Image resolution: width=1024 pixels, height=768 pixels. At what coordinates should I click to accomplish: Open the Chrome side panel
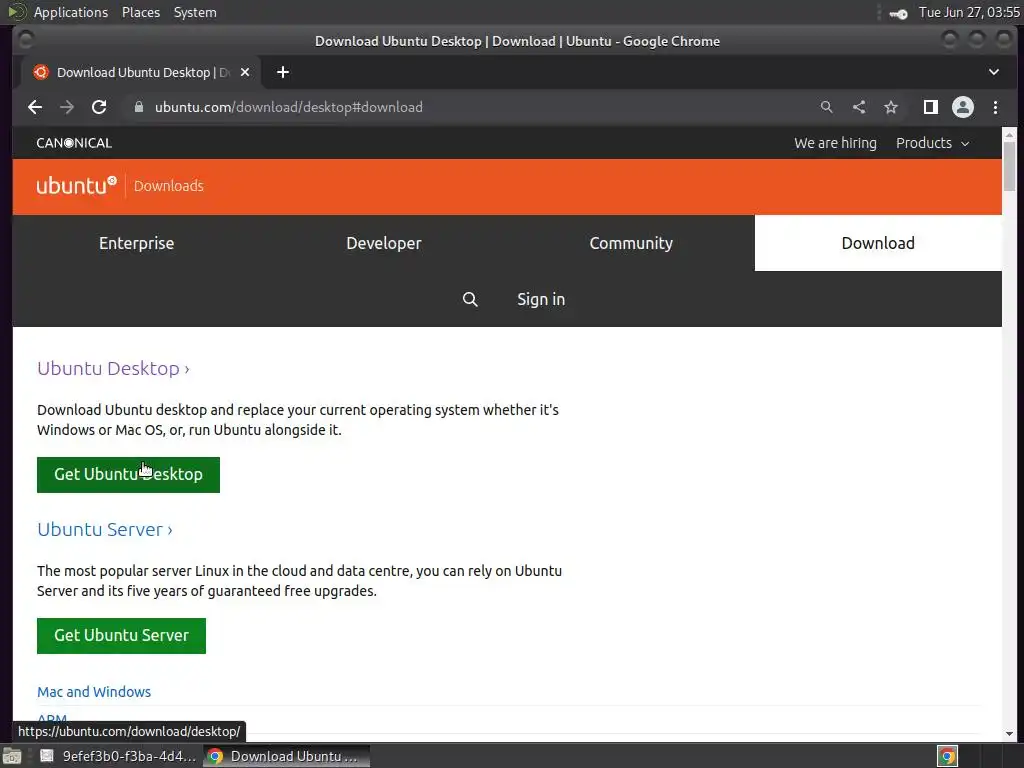(x=931, y=107)
